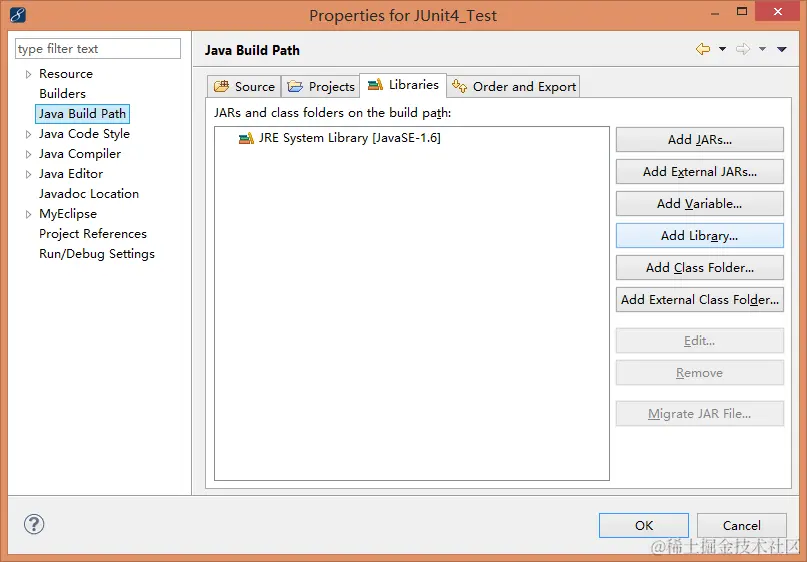Click the Order and Export tab icon
807x562 pixels.
coord(459,86)
